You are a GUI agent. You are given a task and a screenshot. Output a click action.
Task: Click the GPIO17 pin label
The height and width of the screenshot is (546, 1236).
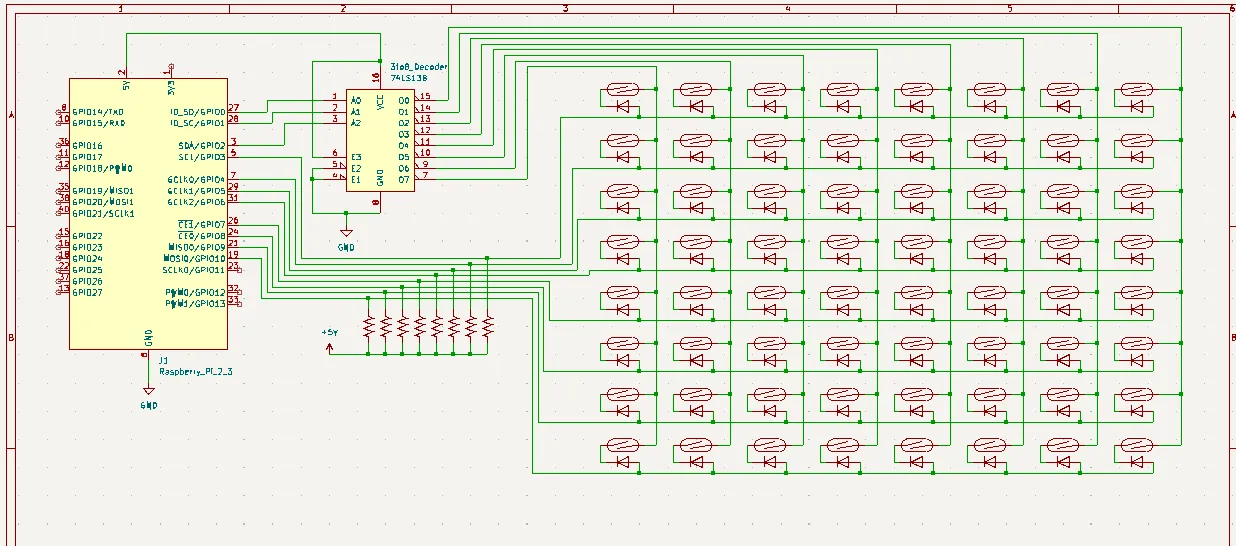pyautogui.click(x=87, y=157)
